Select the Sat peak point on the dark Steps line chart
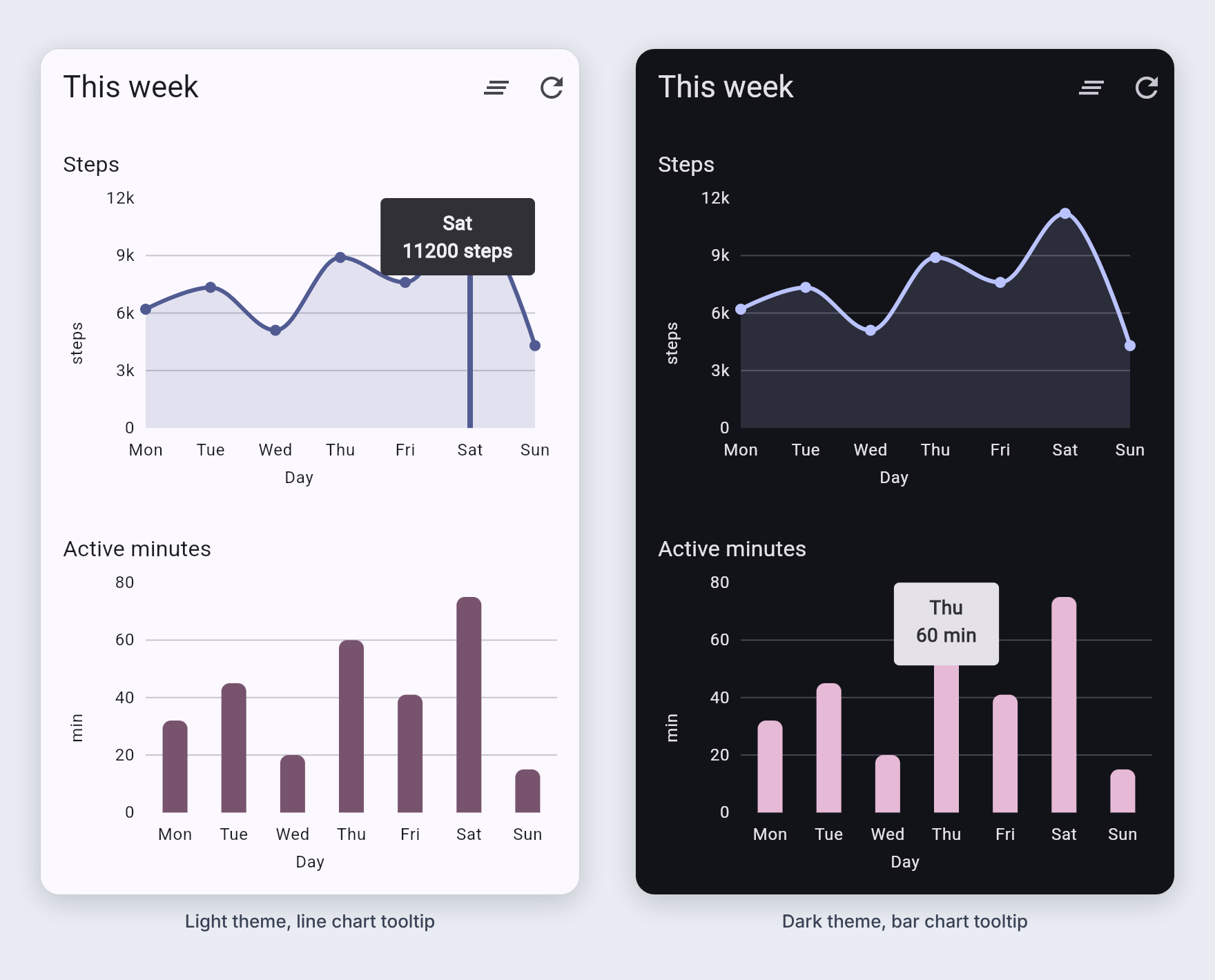The height and width of the screenshot is (980, 1215). tap(1065, 213)
